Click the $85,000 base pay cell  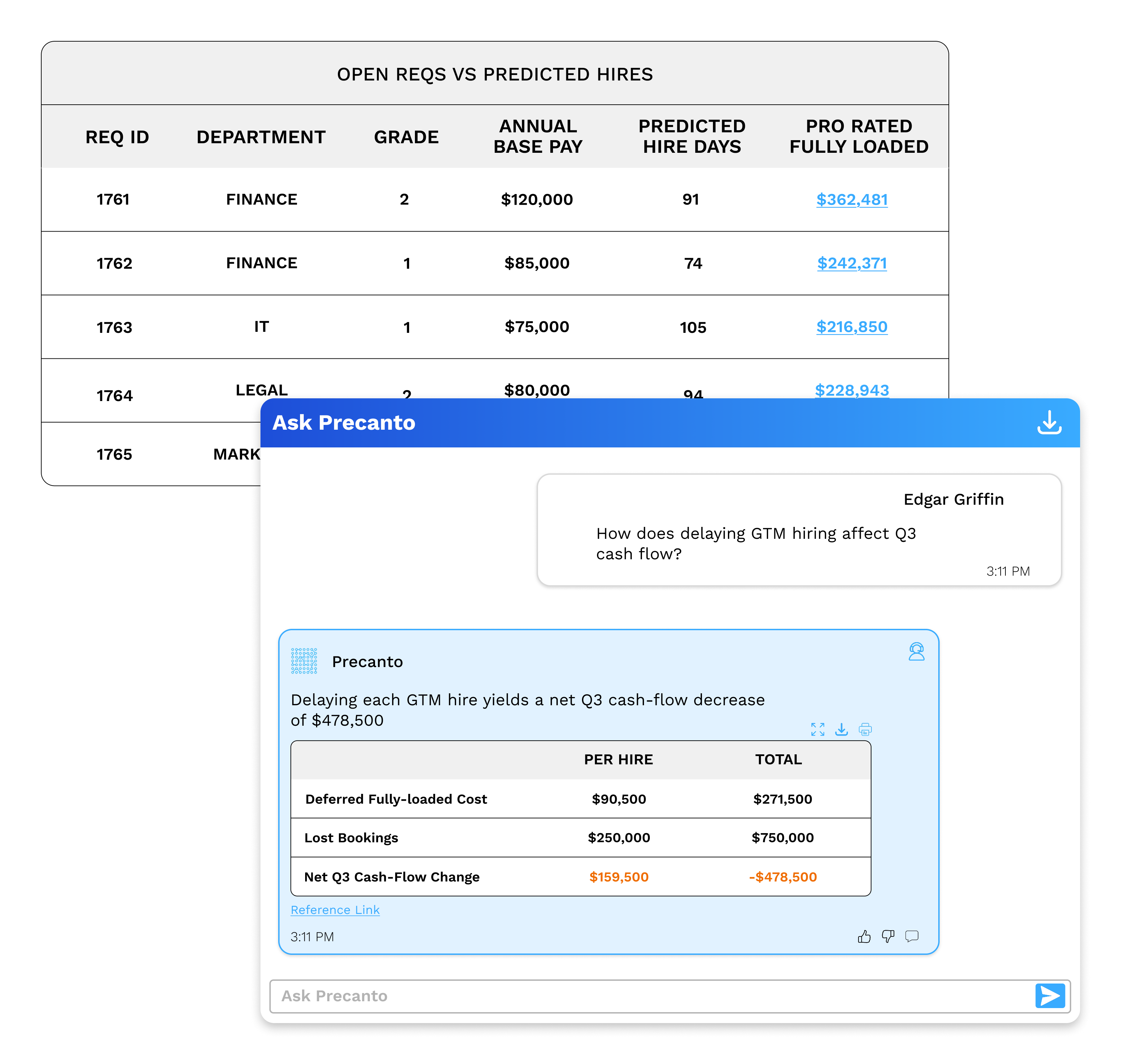(x=536, y=263)
